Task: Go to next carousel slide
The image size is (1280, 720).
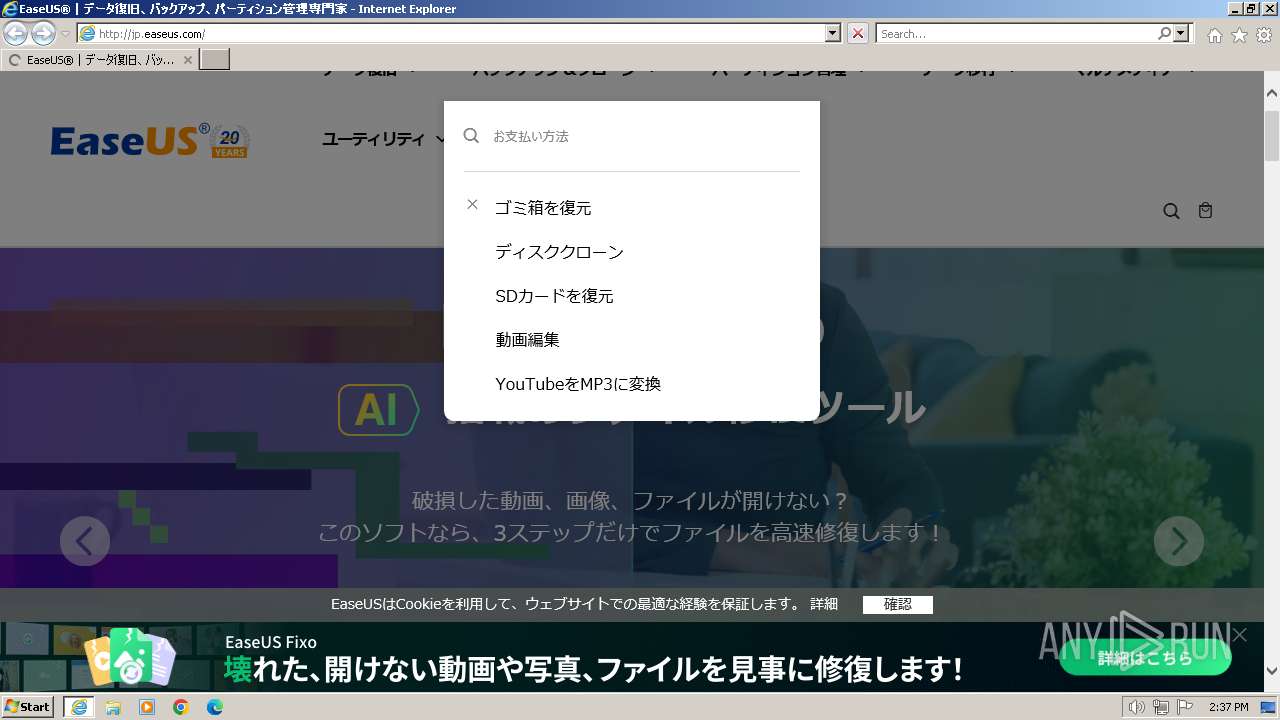Action: pos(1179,541)
